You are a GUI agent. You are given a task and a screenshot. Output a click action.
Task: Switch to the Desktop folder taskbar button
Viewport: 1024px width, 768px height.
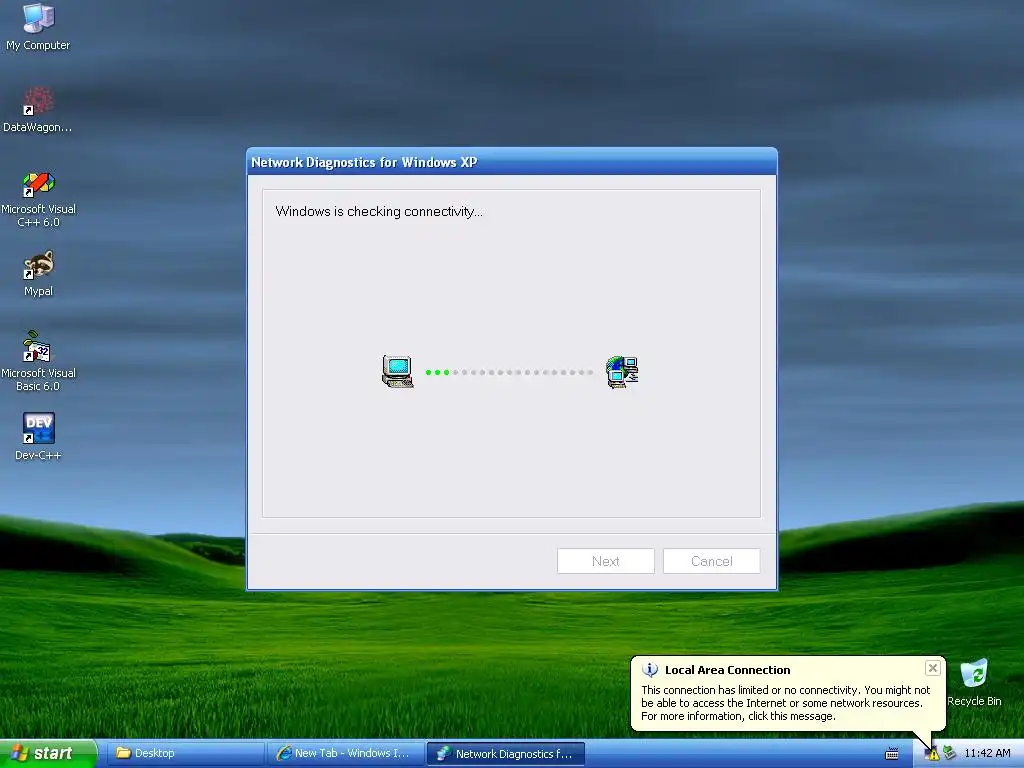coord(184,753)
